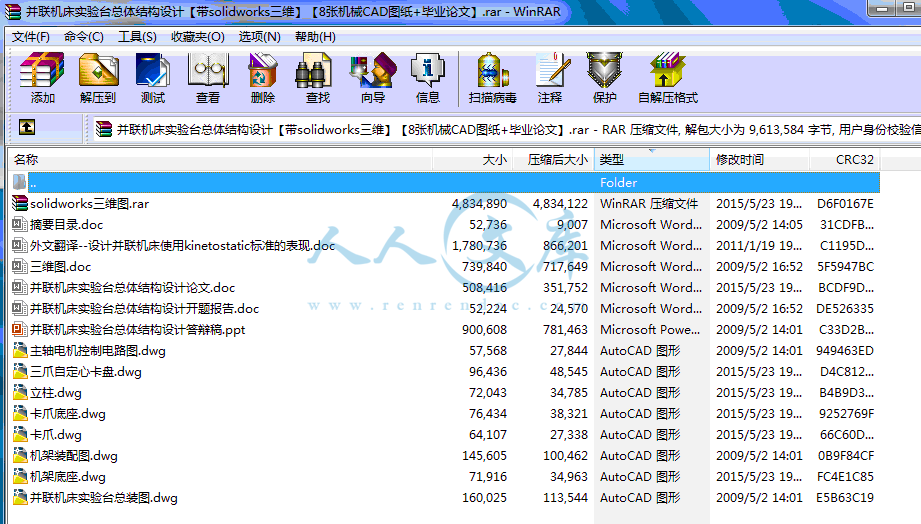Click the DWG icon of 机架底座.dwg

20,476
